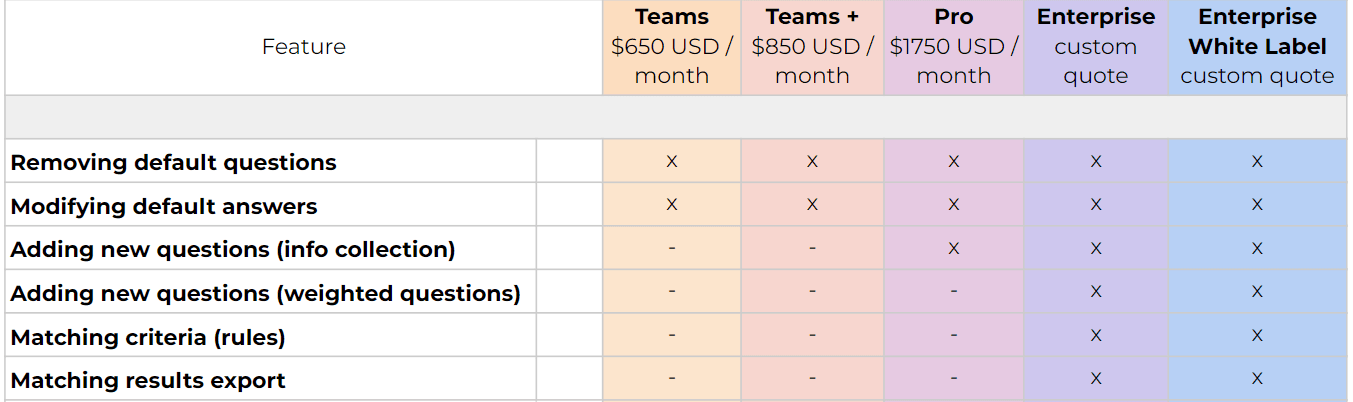This screenshot has width=1353, height=402.
Task: Select Enterprise X for Matching results export
Action: [1095, 380]
